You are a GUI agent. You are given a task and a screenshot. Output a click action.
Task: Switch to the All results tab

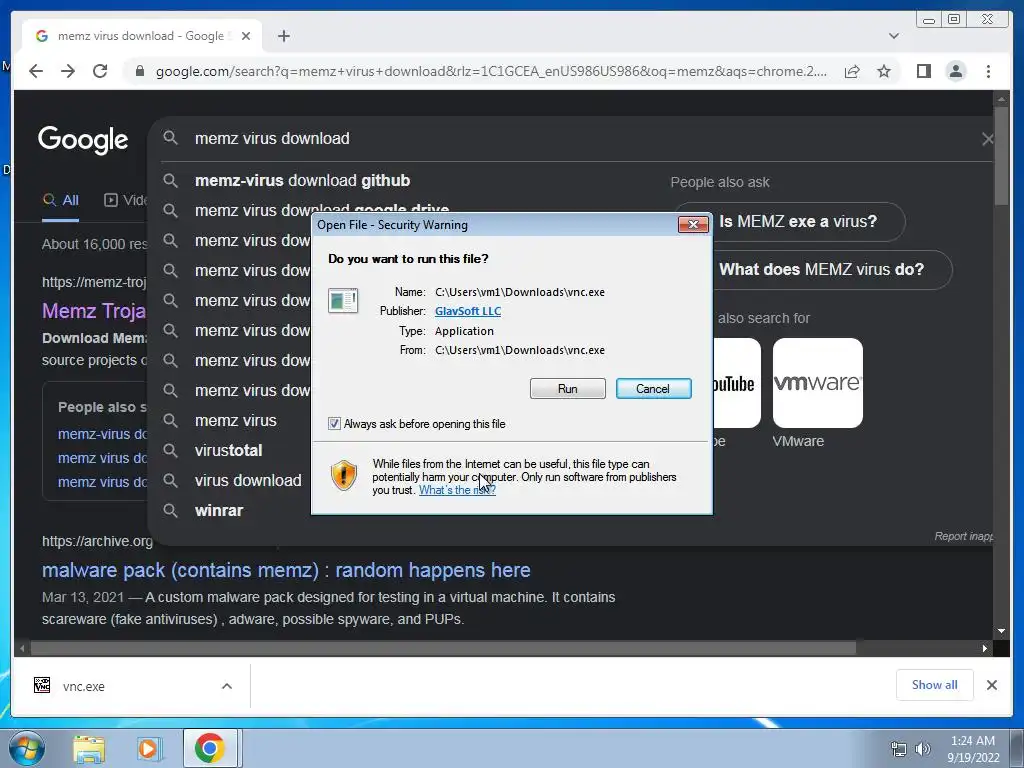[61, 200]
